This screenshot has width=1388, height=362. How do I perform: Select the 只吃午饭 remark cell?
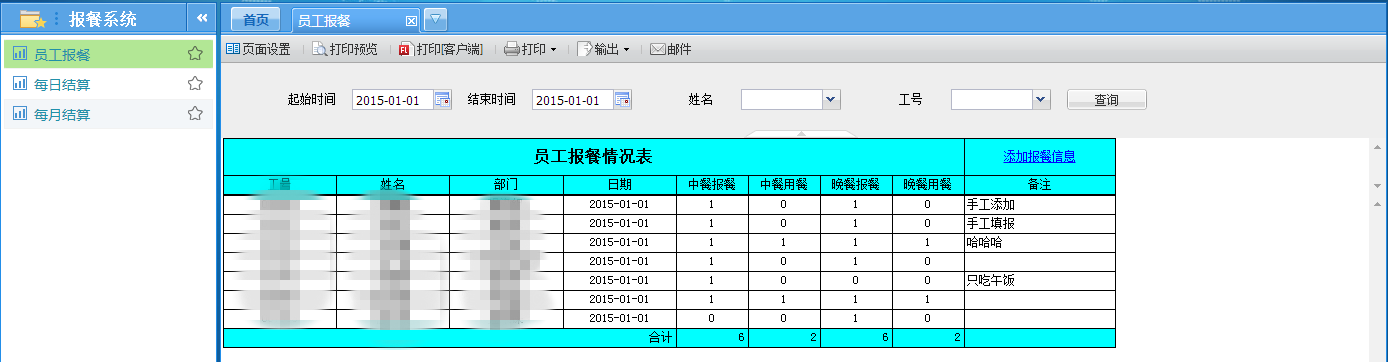[1040, 281]
